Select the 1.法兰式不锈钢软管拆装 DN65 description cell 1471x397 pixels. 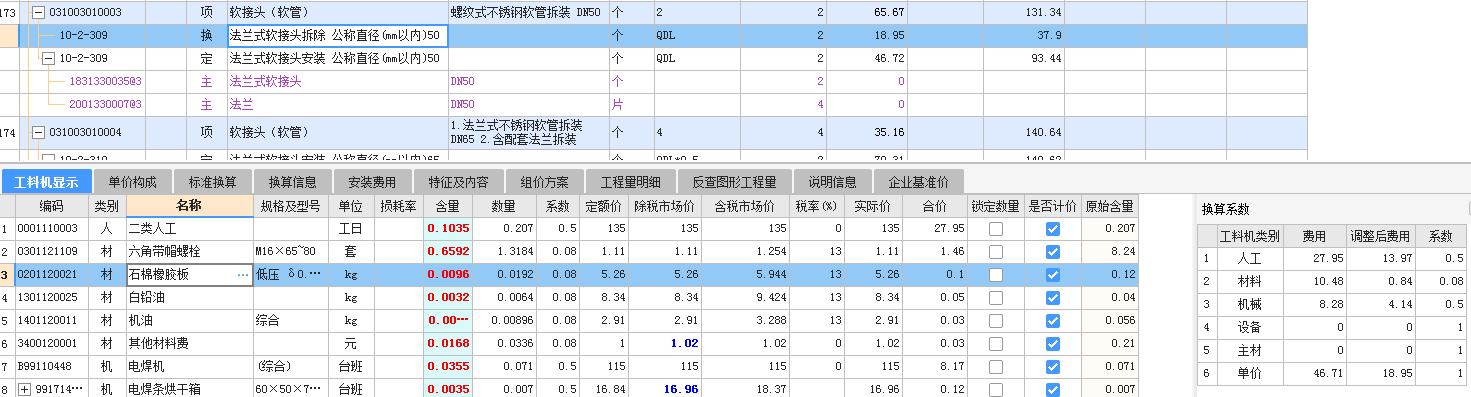[x=528, y=132]
